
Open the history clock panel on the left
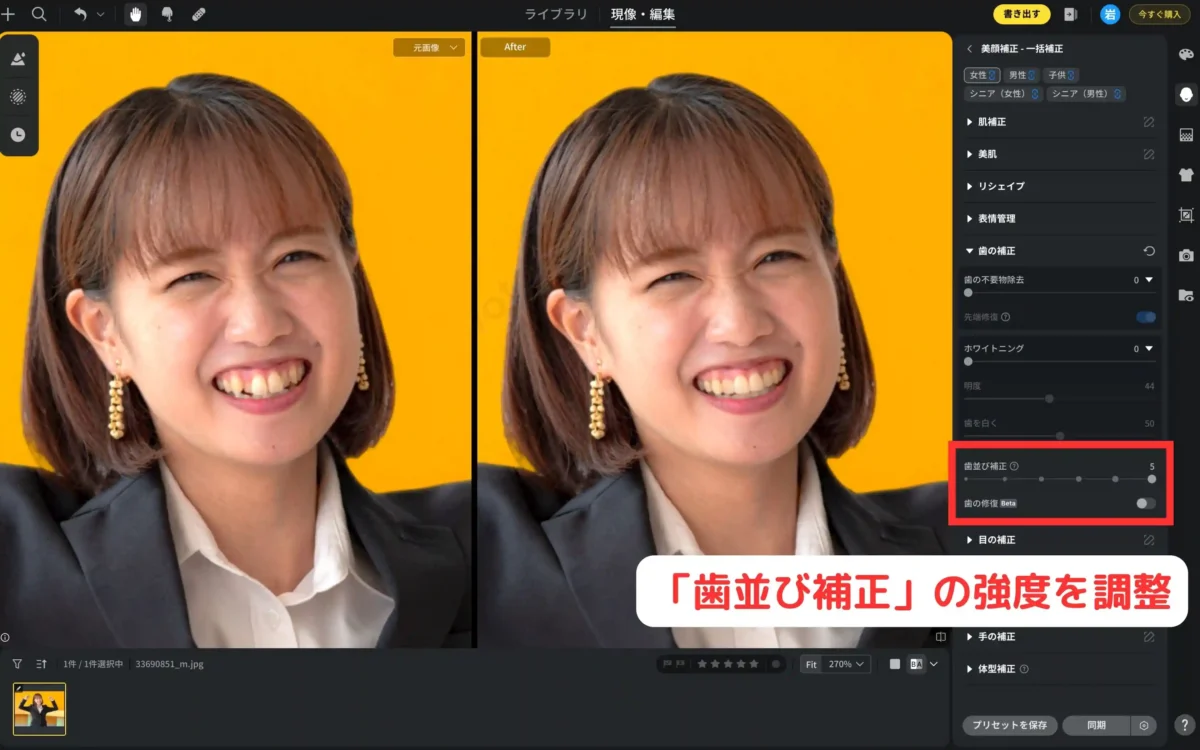pos(18,133)
